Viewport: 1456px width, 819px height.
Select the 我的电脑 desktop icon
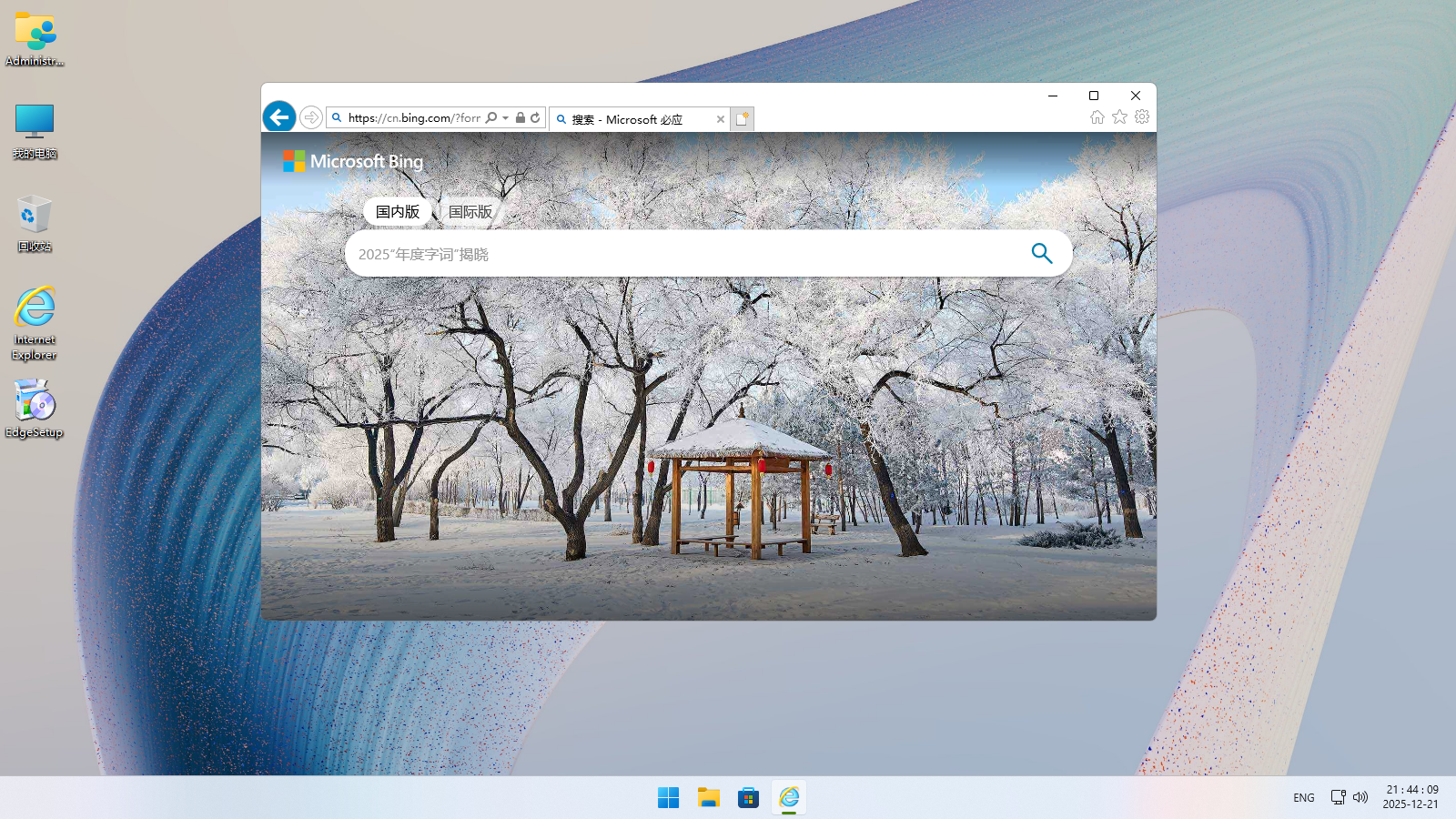coord(35,131)
